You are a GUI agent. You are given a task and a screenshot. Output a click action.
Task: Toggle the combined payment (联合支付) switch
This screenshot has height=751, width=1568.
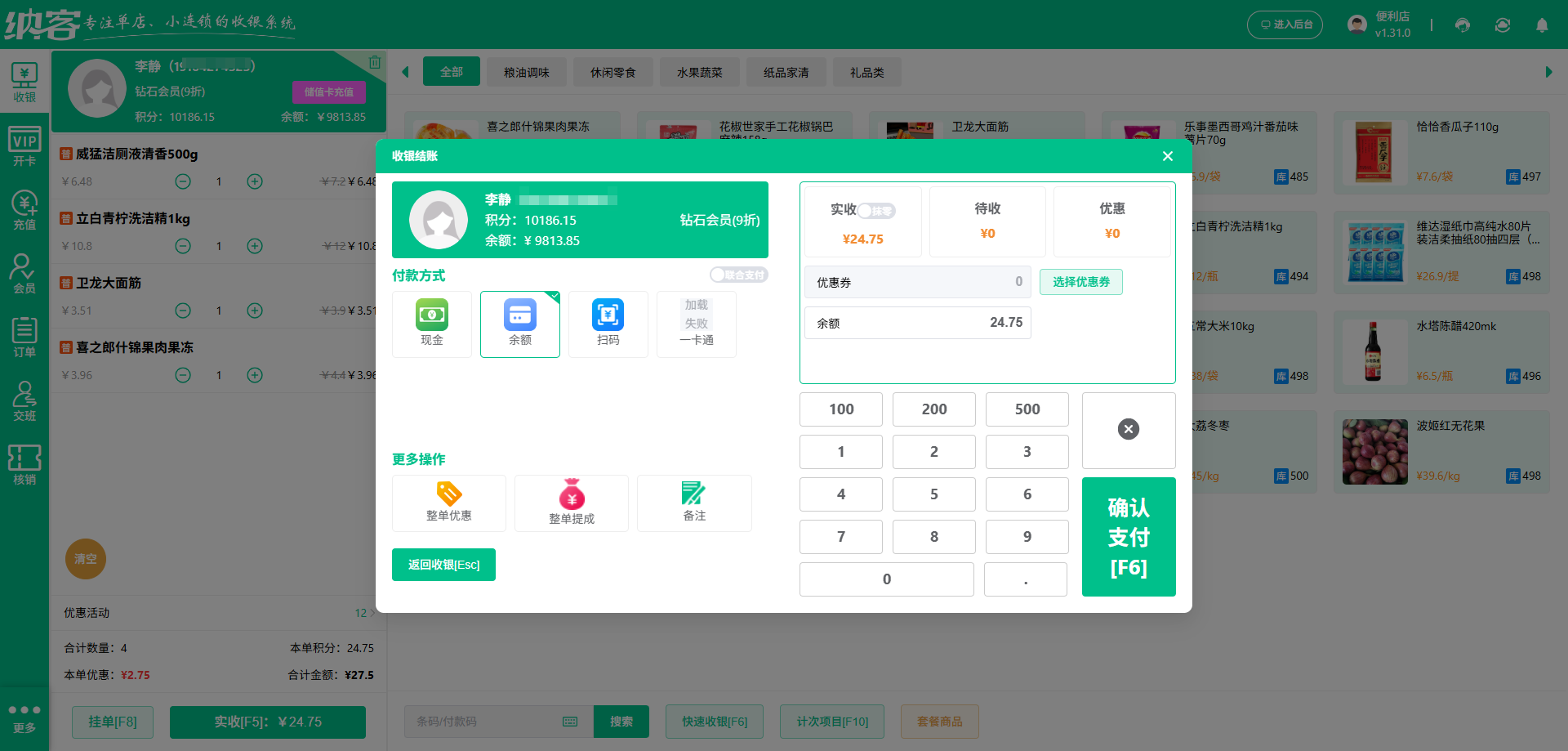737,275
